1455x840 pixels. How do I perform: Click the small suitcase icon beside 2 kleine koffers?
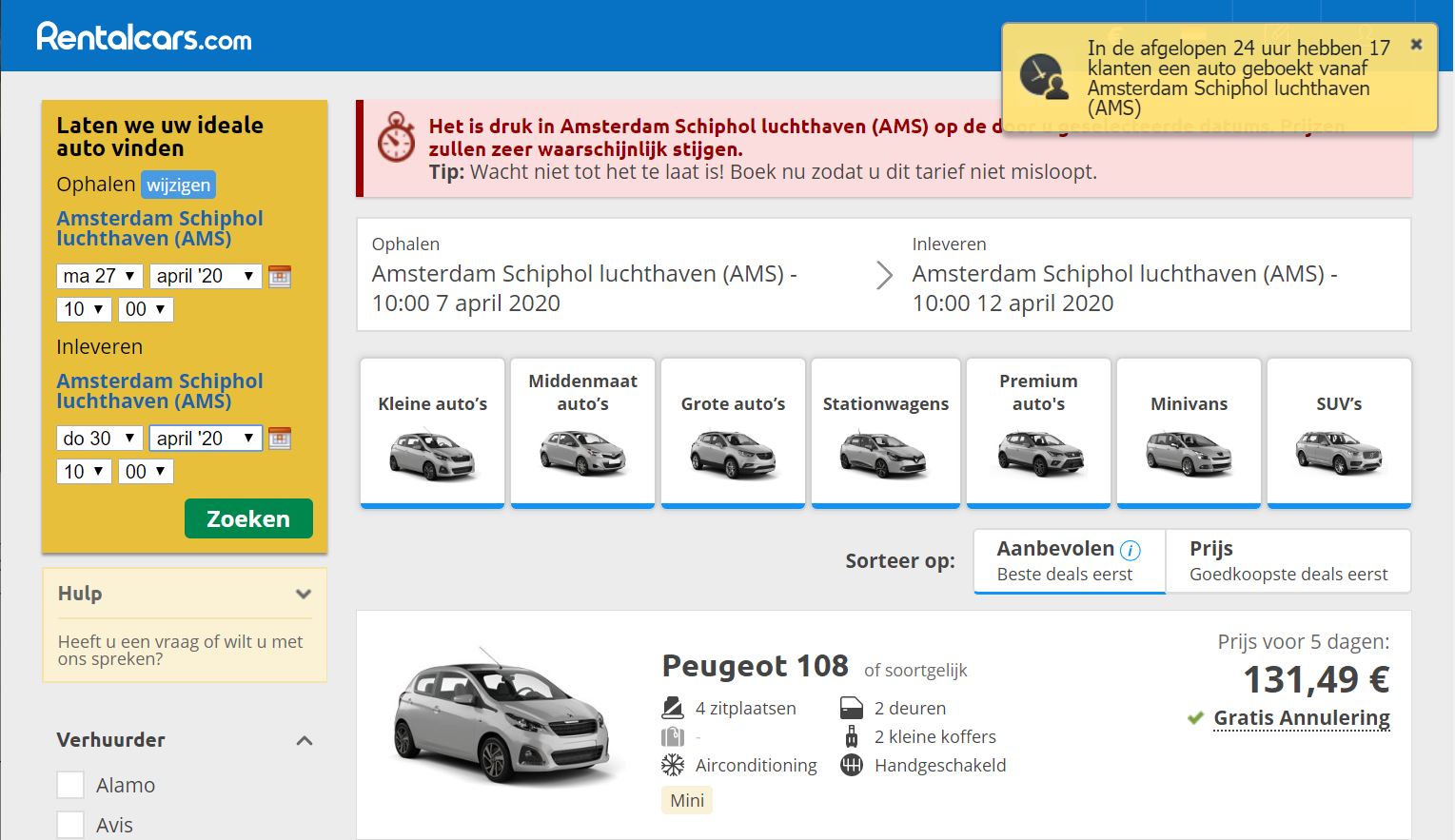pyautogui.click(x=852, y=736)
